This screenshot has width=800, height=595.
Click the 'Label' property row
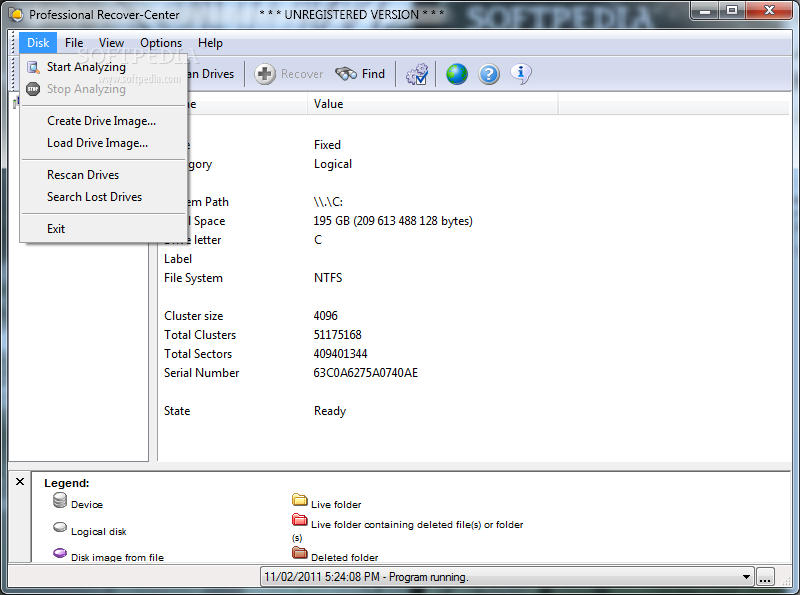pyautogui.click(x=178, y=259)
